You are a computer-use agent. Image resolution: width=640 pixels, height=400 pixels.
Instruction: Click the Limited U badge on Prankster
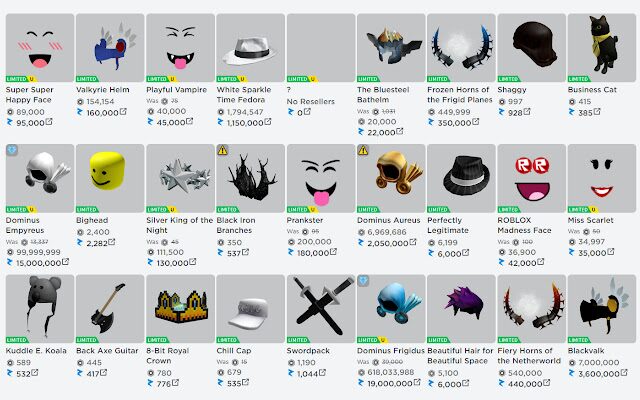302,209
